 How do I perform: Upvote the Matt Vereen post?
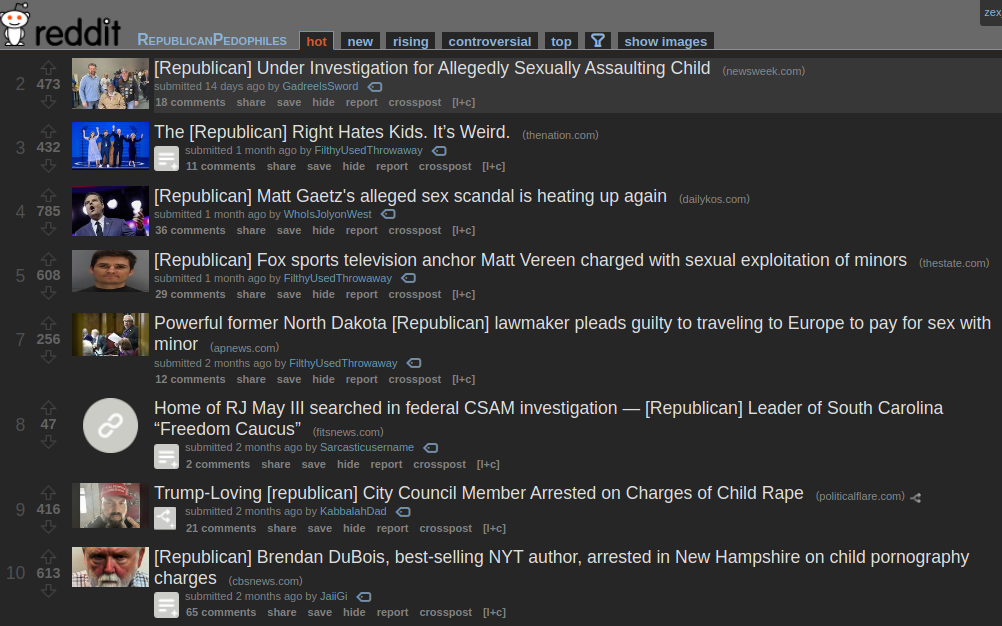coord(49,259)
